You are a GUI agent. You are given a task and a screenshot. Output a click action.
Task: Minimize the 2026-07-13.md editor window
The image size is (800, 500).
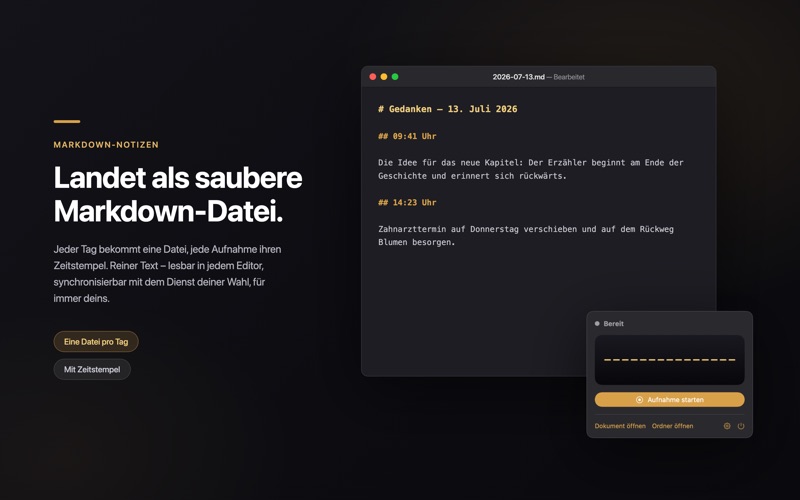pyautogui.click(x=384, y=77)
